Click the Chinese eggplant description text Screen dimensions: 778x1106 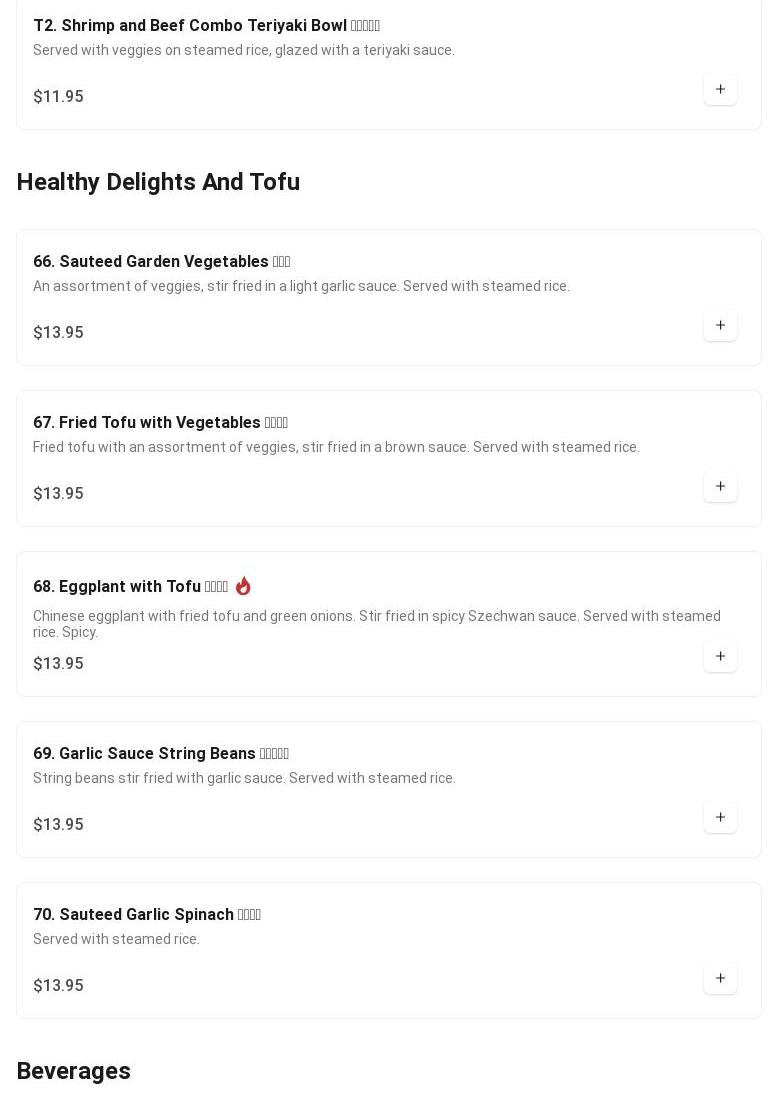[x=376, y=623]
